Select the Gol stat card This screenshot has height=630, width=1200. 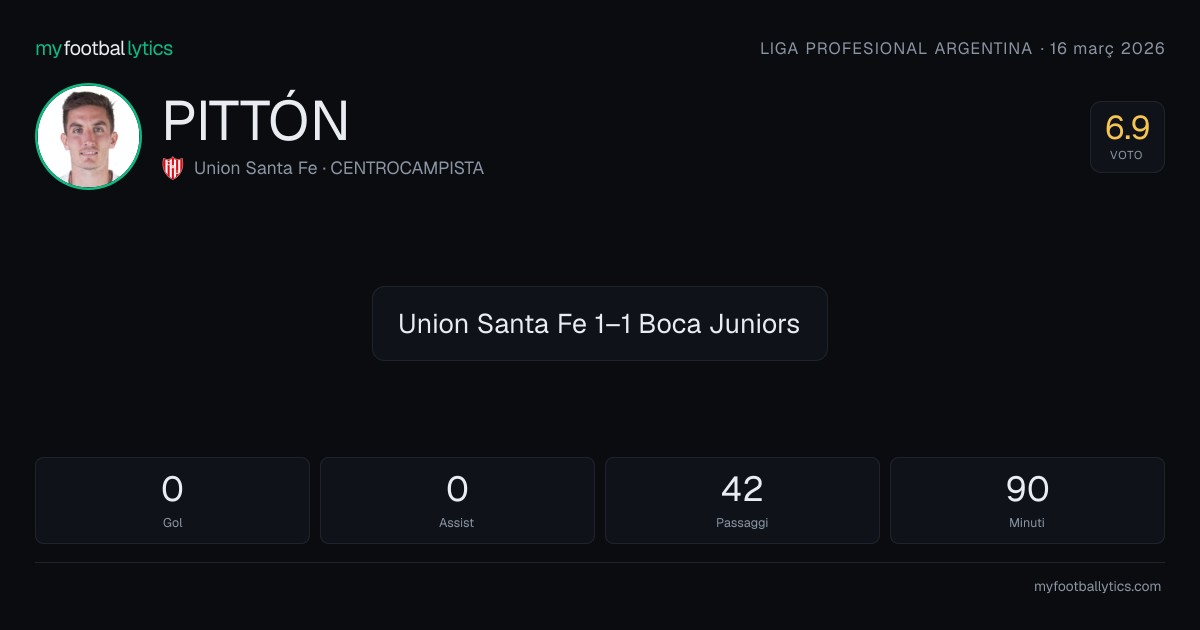(x=172, y=500)
